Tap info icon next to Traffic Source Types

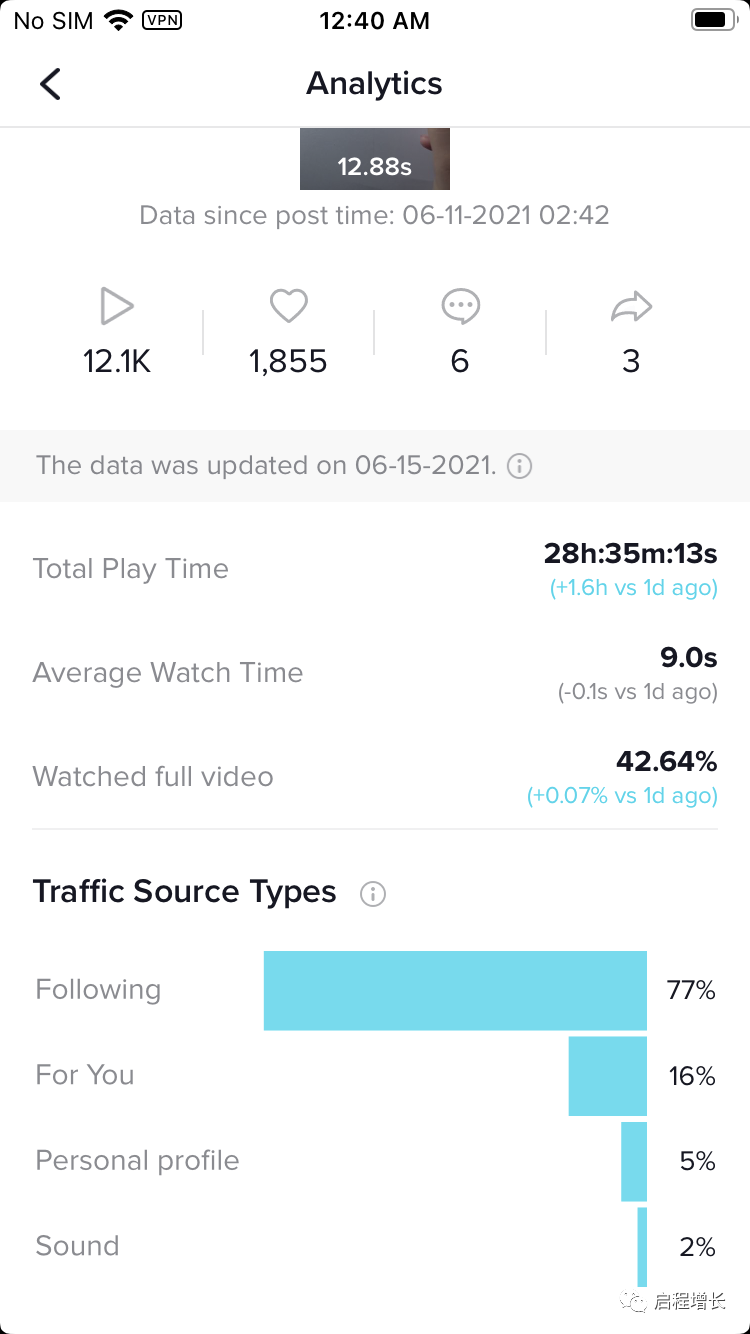pos(373,893)
